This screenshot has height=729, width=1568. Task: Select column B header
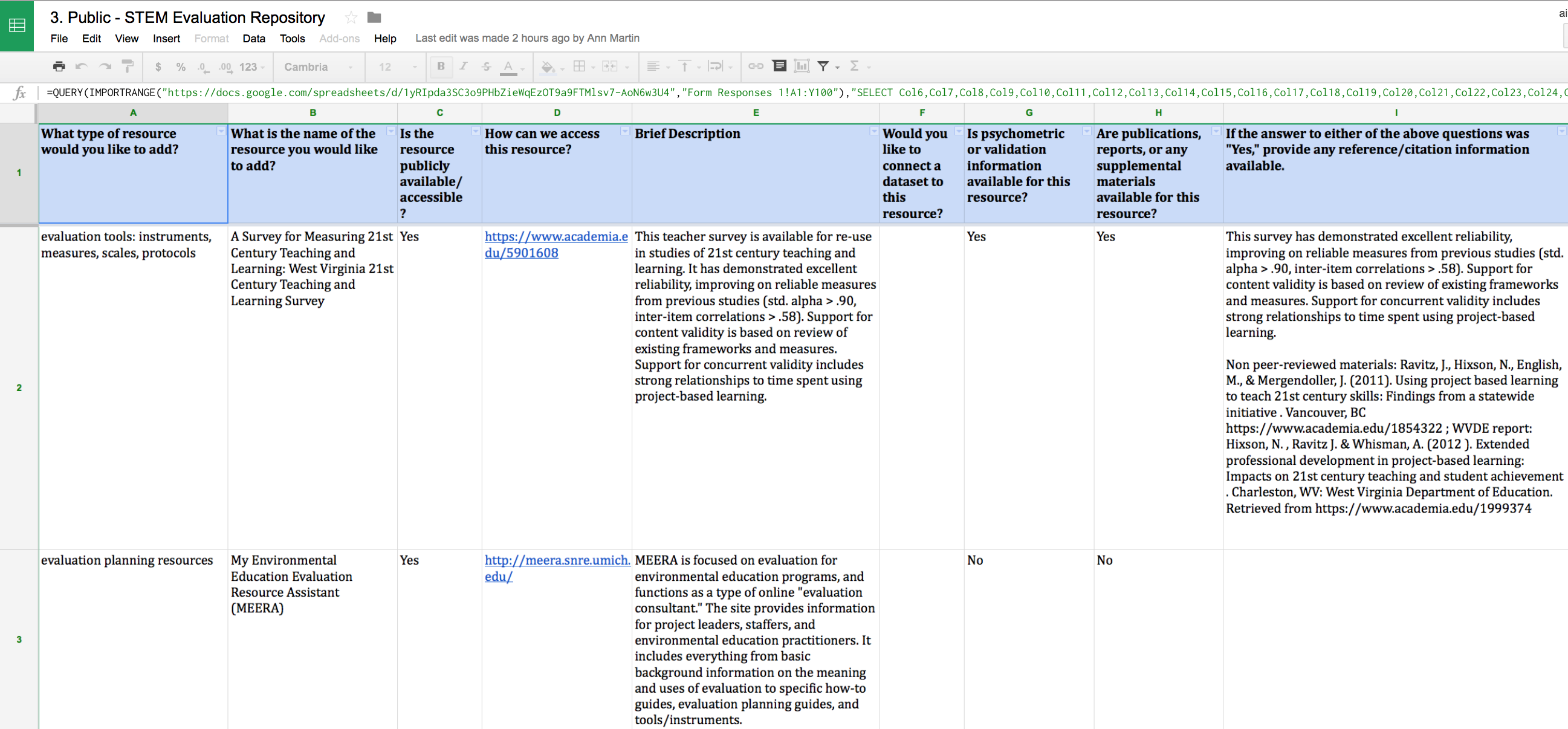coord(313,112)
